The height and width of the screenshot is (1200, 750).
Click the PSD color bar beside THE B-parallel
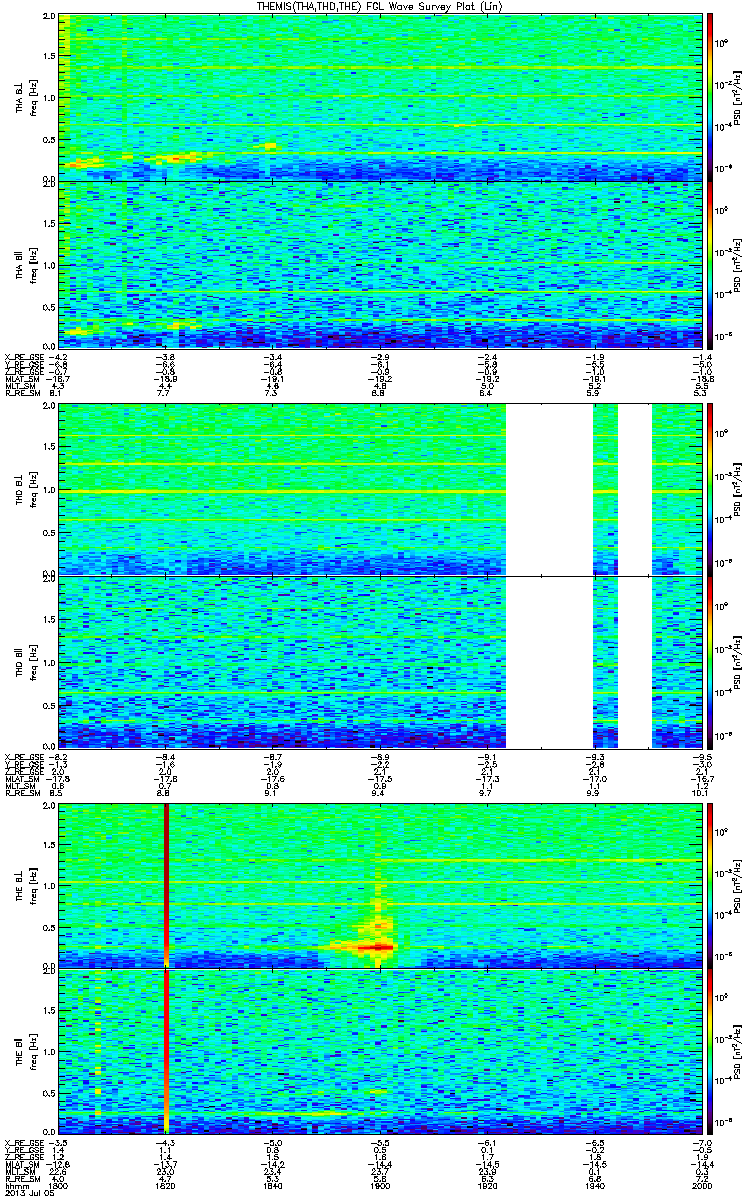click(710, 1051)
